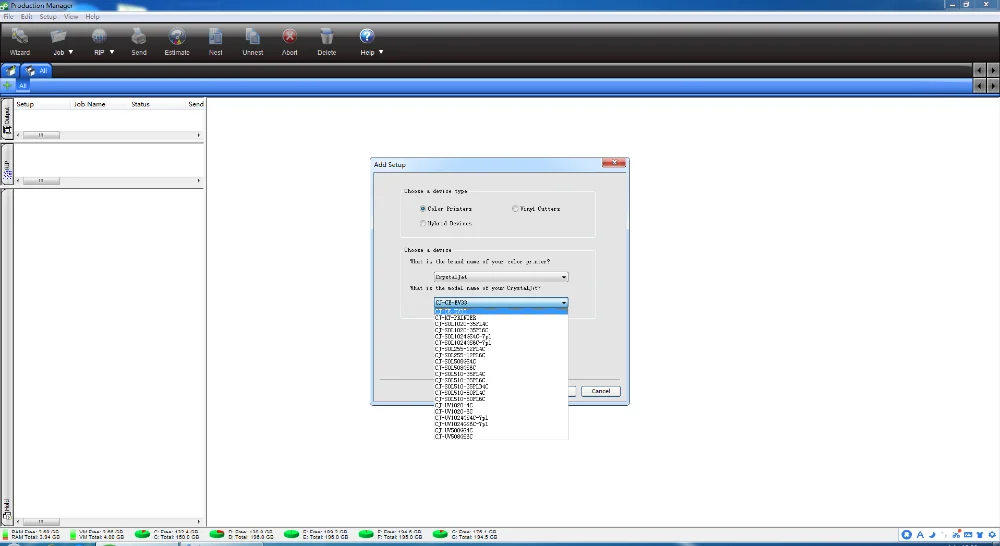This screenshot has height=546, width=1000.
Task: Click the Job Name column header
Action: click(90, 104)
